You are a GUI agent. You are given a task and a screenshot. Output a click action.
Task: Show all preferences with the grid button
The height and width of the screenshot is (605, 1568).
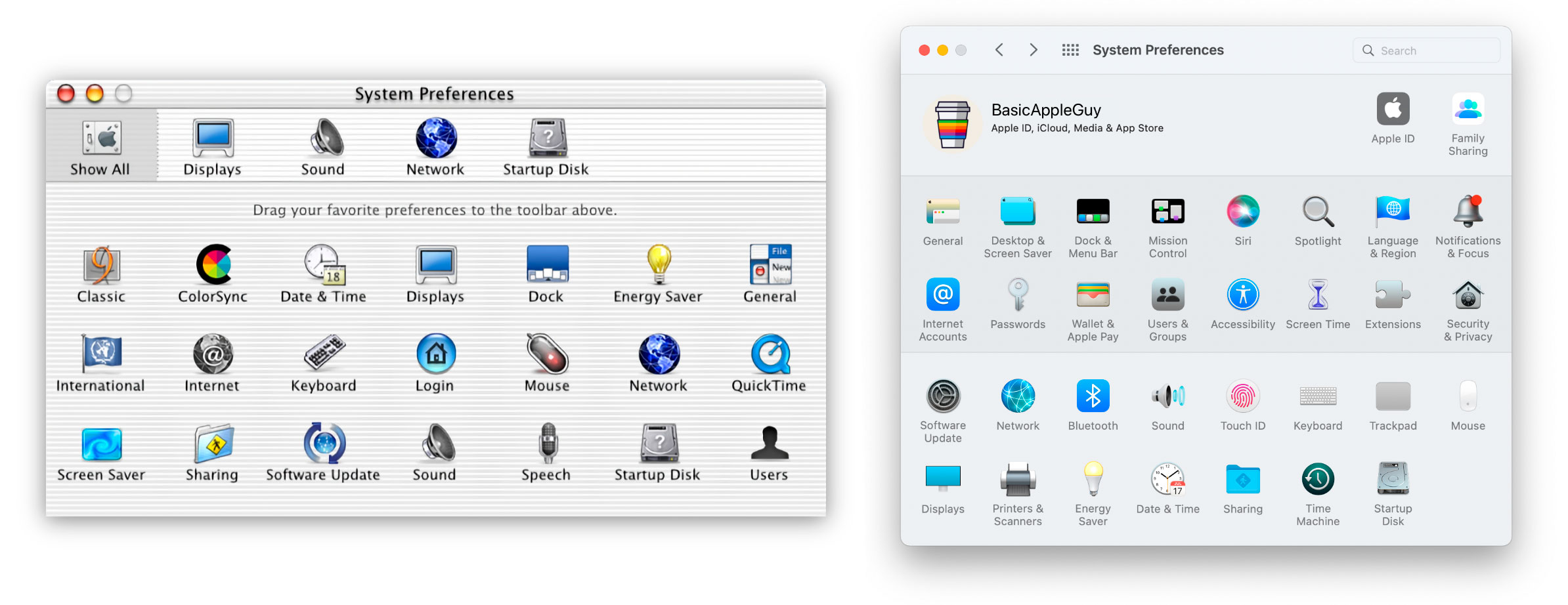[1070, 50]
